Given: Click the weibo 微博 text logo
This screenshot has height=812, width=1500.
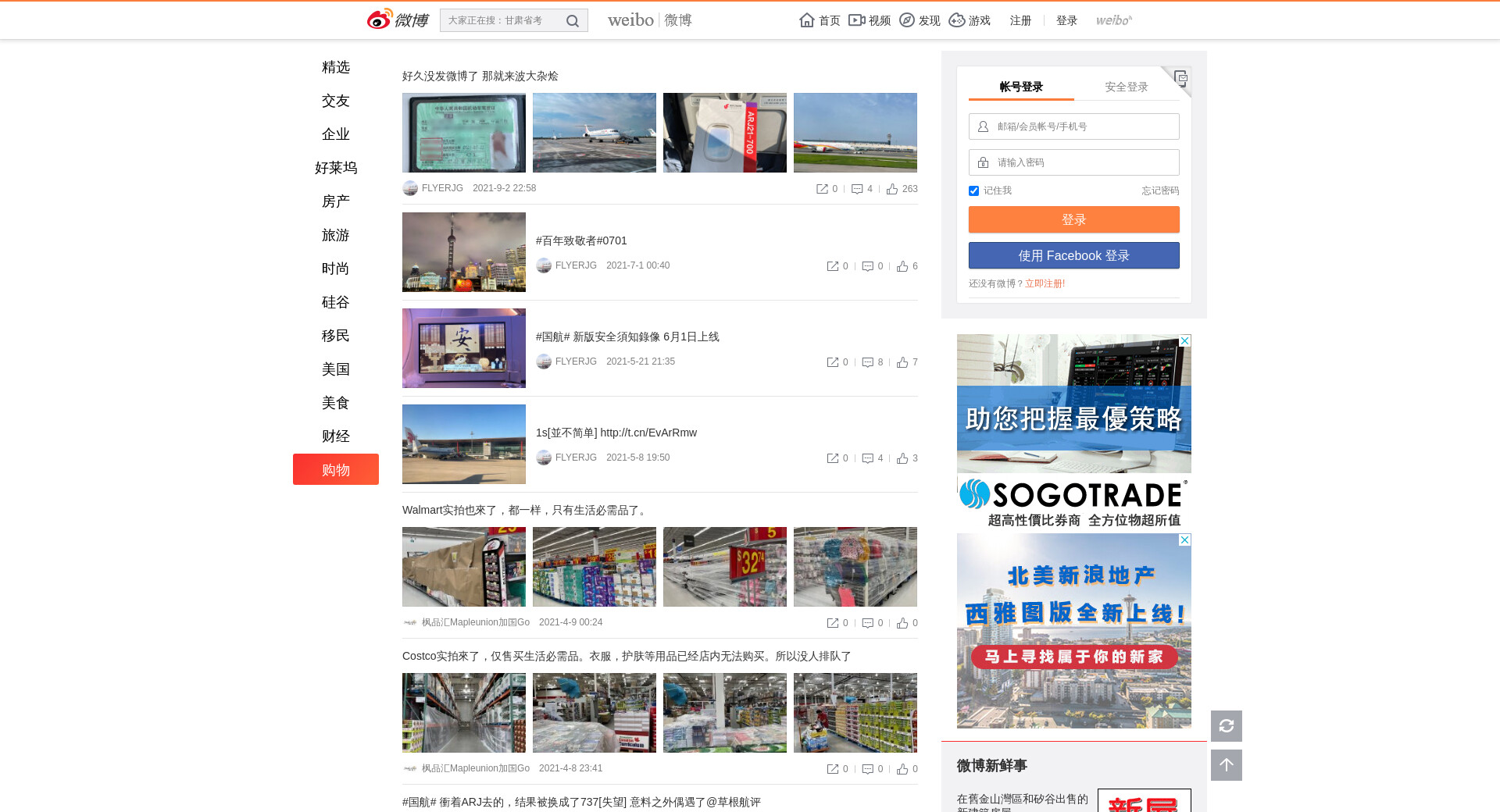Looking at the screenshot, I should click(650, 20).
